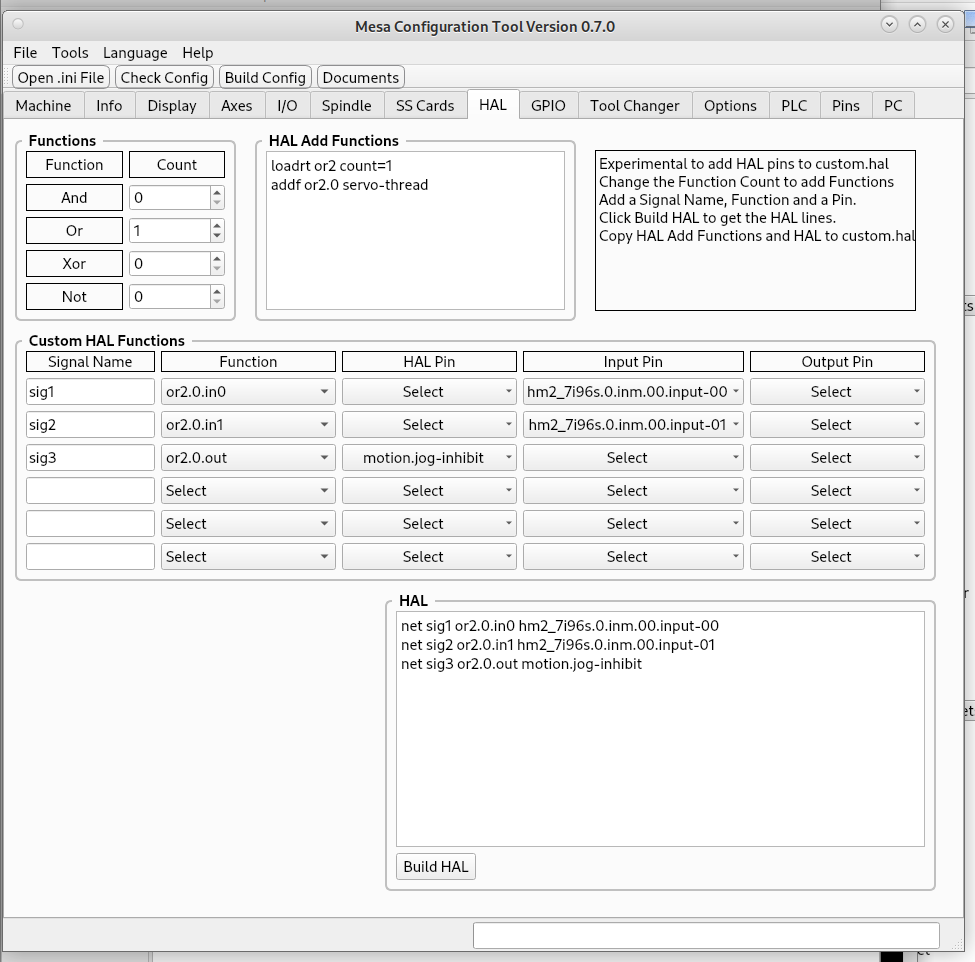This screenshot has height=962, width=975.
Task: Switch to the PC tab
Action: click(x=893, y=106)
